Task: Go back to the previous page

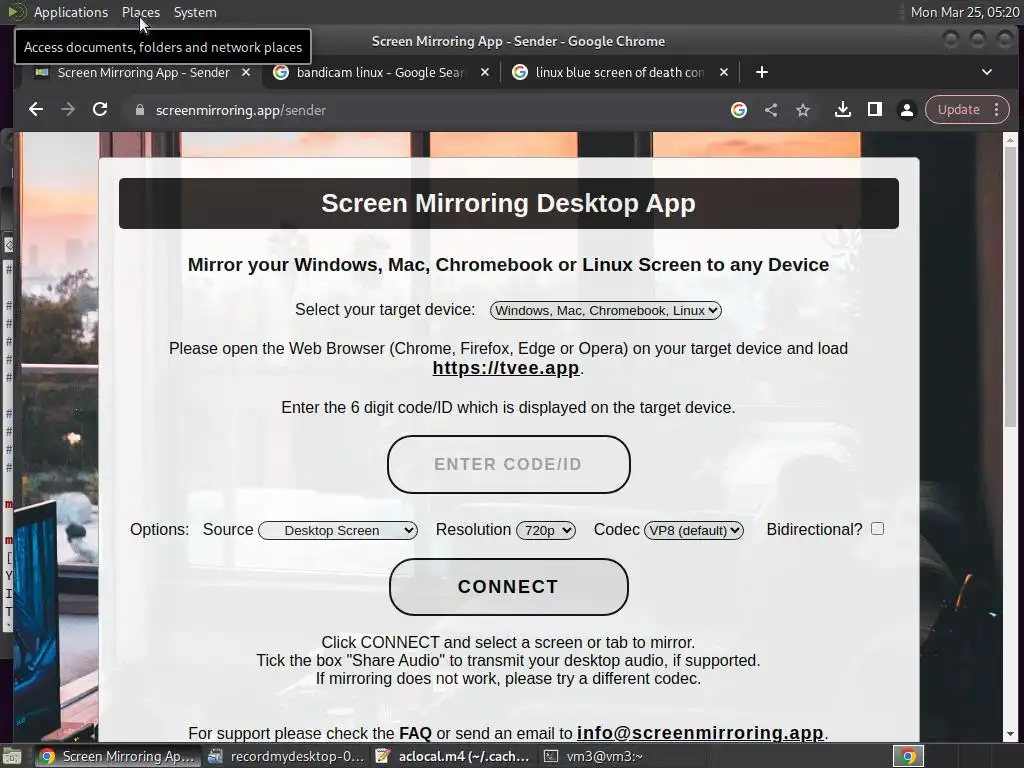Action: [x=36, y=110]
